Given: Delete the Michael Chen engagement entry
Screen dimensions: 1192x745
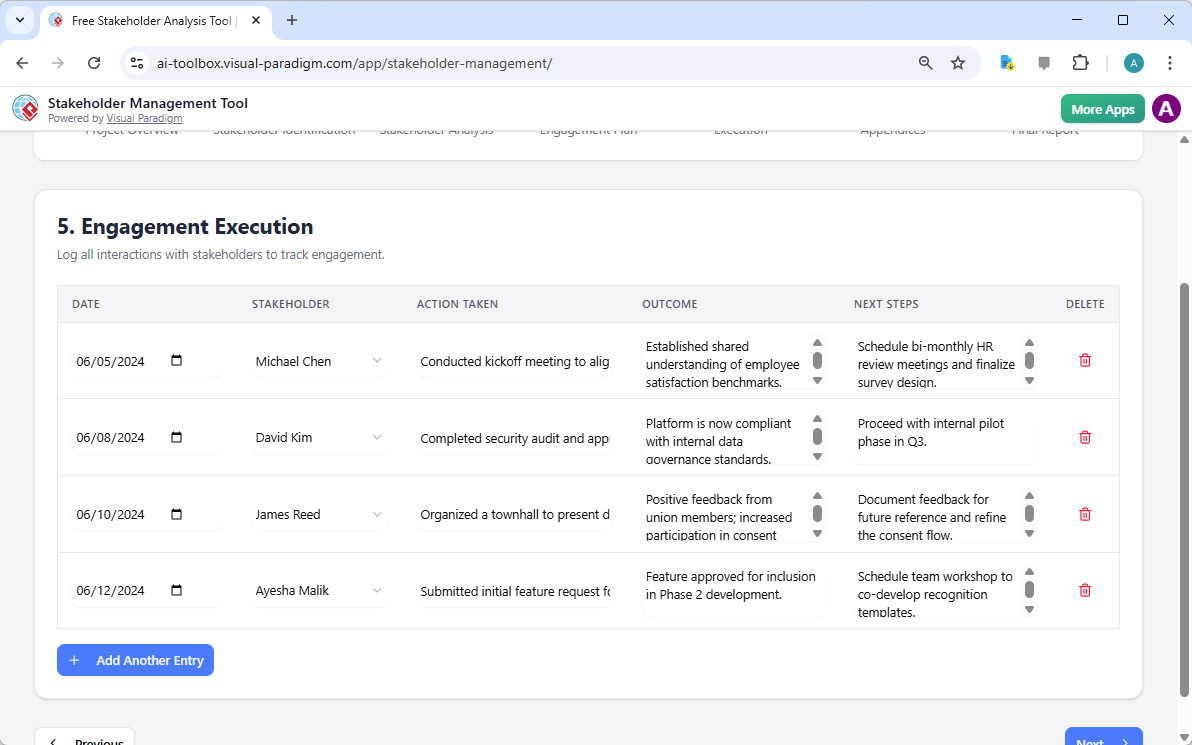Looking at the screenshot, I should 1084,360.
